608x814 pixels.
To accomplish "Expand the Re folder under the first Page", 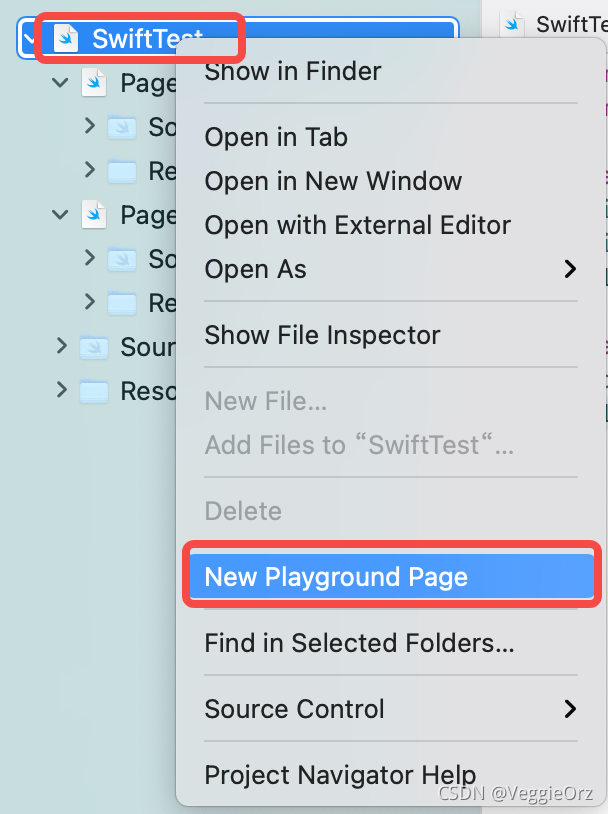I will 90,169.
